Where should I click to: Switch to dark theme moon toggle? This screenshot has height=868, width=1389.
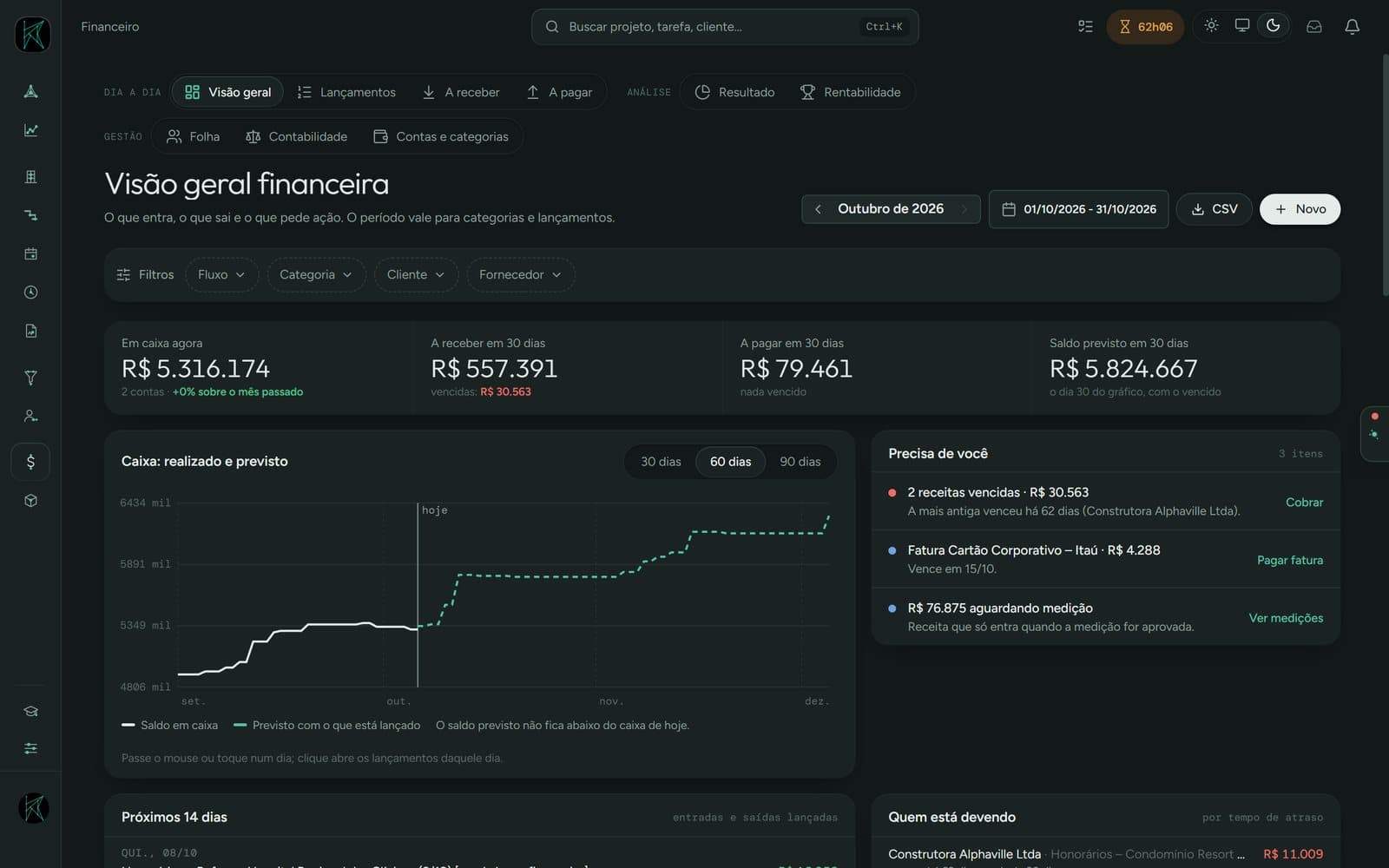(x=1274, y=25)
